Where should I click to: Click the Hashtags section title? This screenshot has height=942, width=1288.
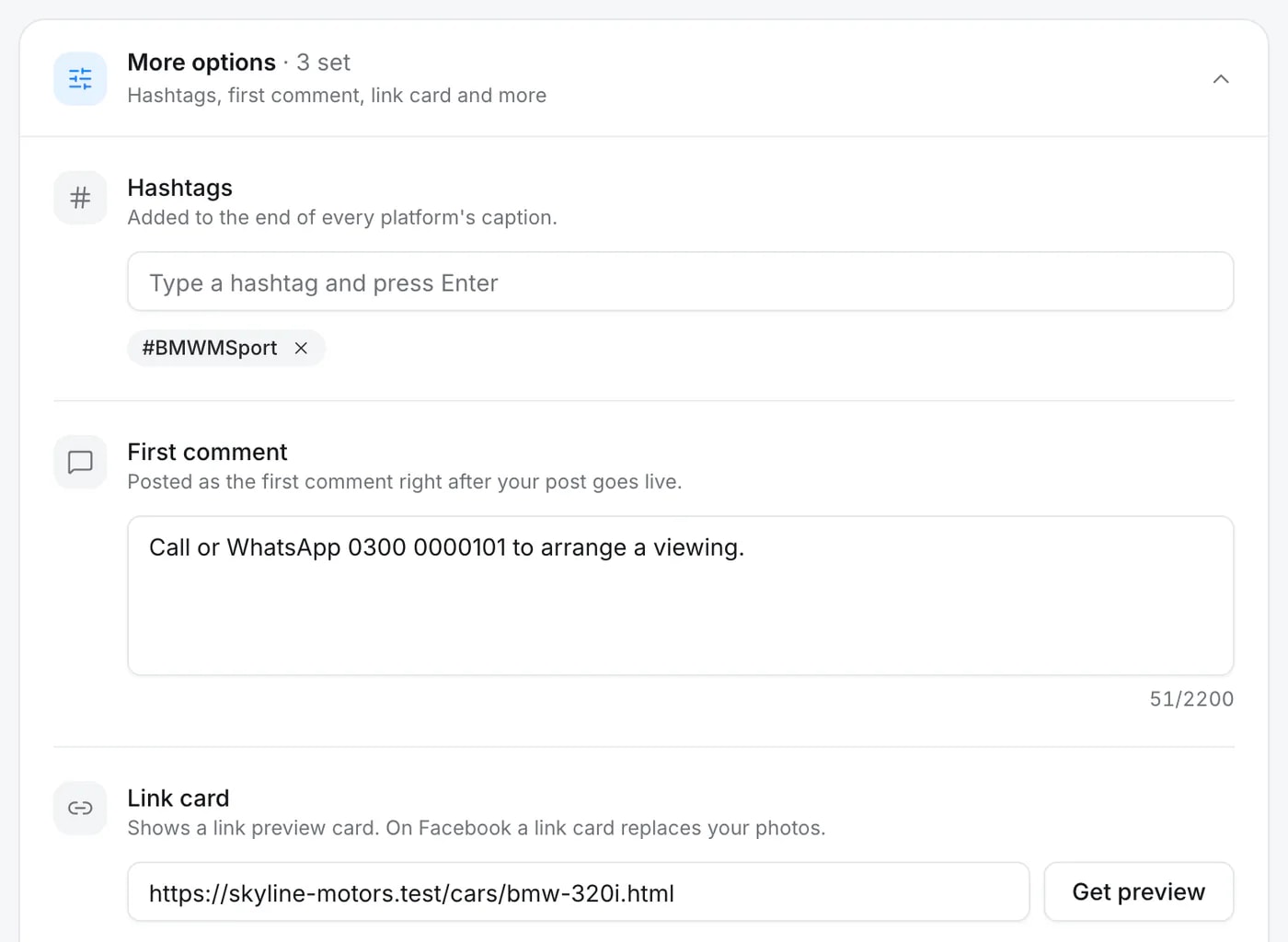pyautogui.click(x=179, y=188)
